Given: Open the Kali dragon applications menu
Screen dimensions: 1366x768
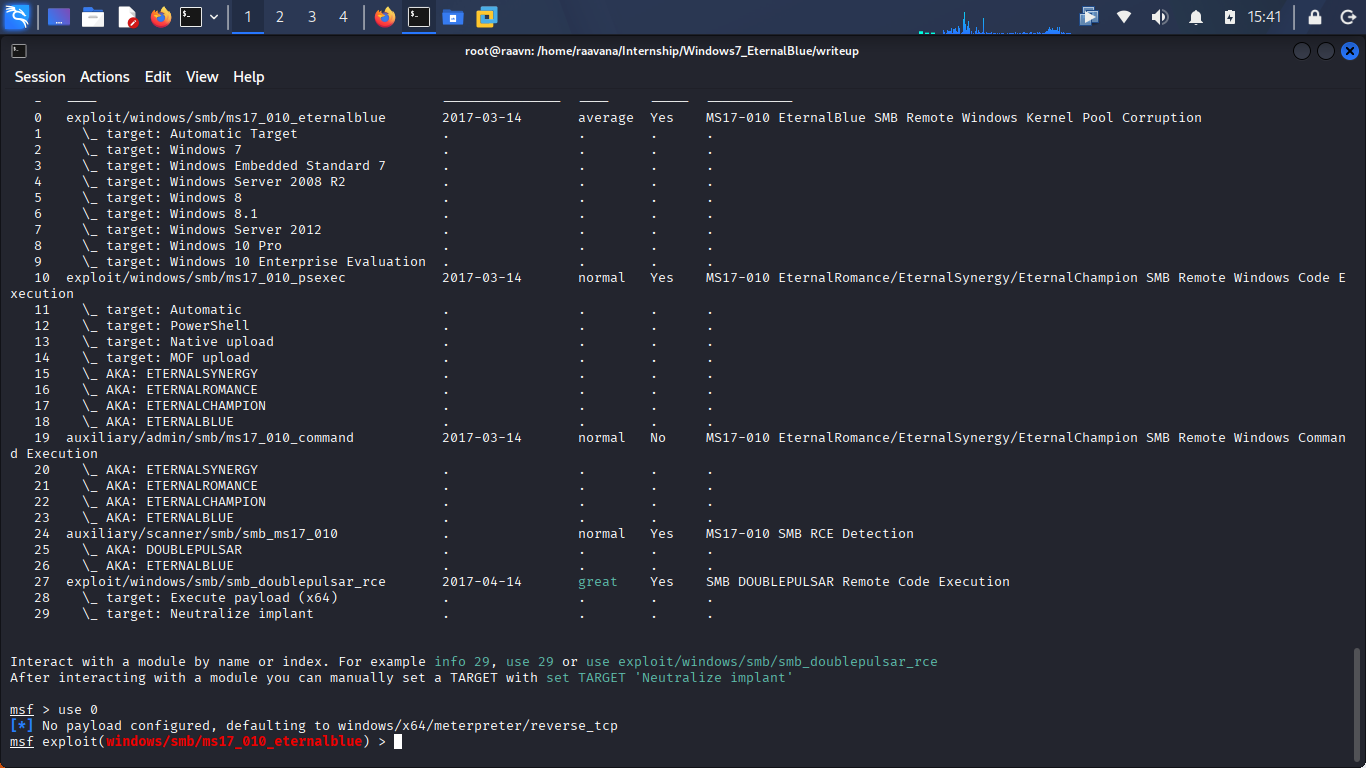Looking at the screenshot, I should coord(17,17).
